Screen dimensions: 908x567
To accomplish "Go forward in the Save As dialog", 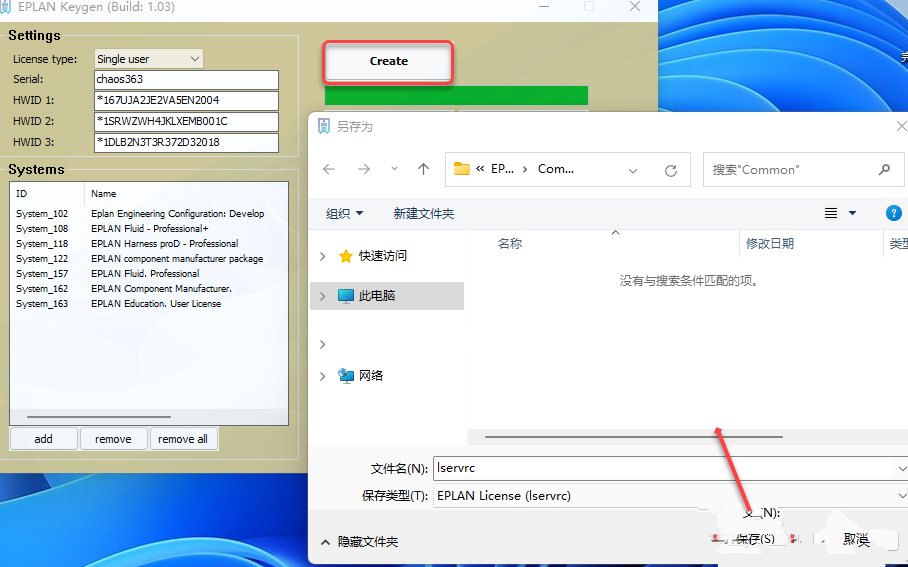I will point(364,169).
